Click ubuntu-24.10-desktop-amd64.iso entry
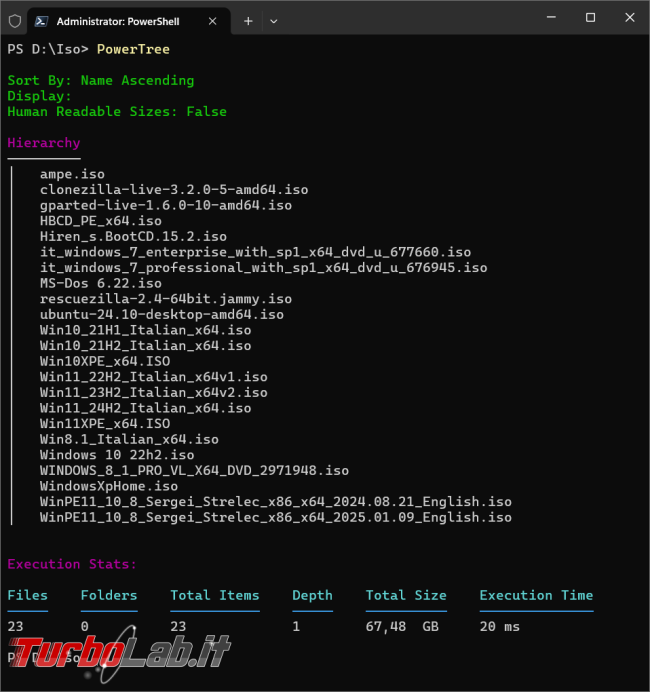This screenshot has width=650, height=692. tap(162, 315)
